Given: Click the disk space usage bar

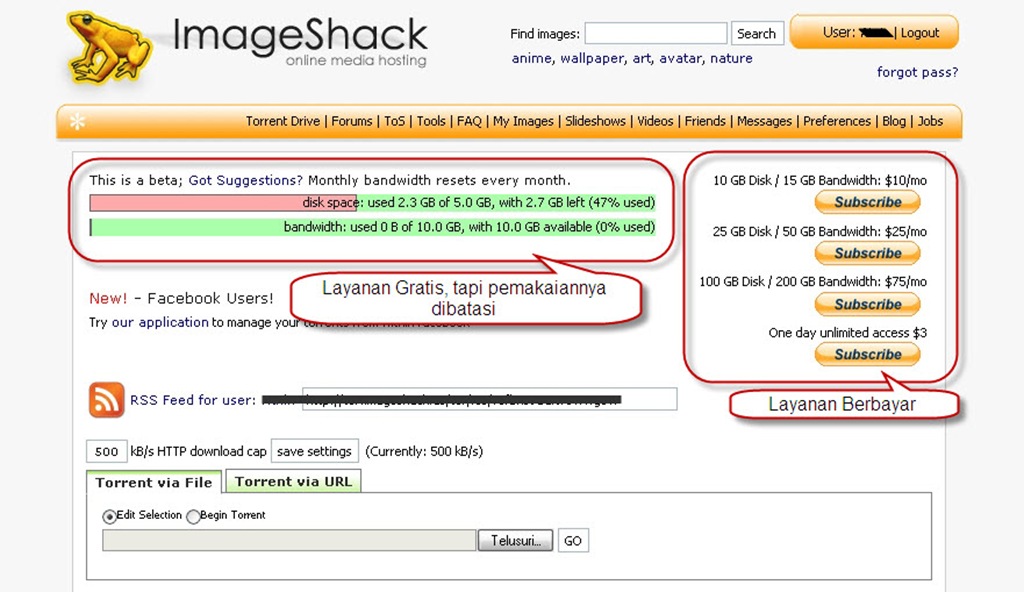Looking at the screenshot, I should [x=372, y=203].
